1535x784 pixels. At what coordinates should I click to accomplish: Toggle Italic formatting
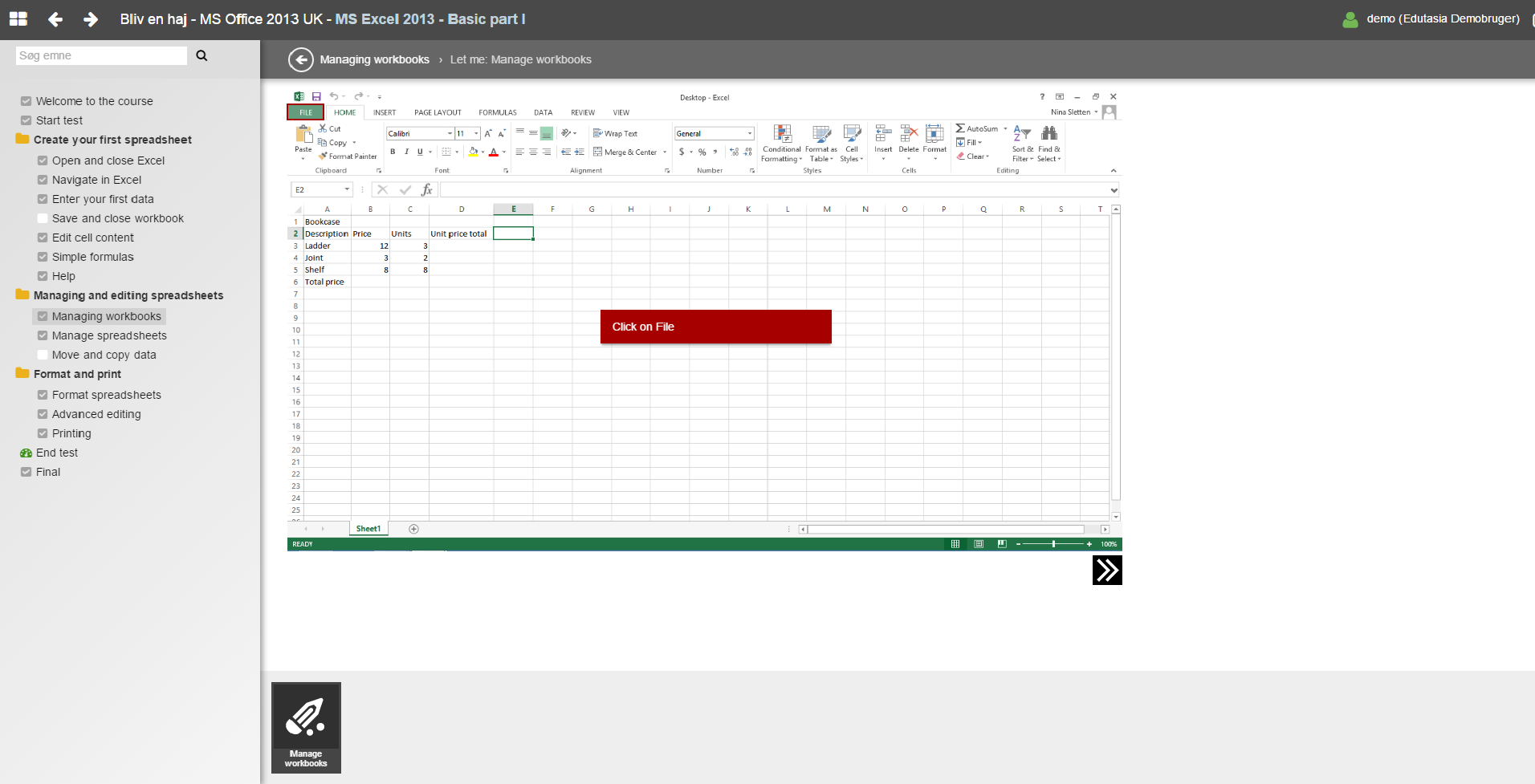pos(406,152)
